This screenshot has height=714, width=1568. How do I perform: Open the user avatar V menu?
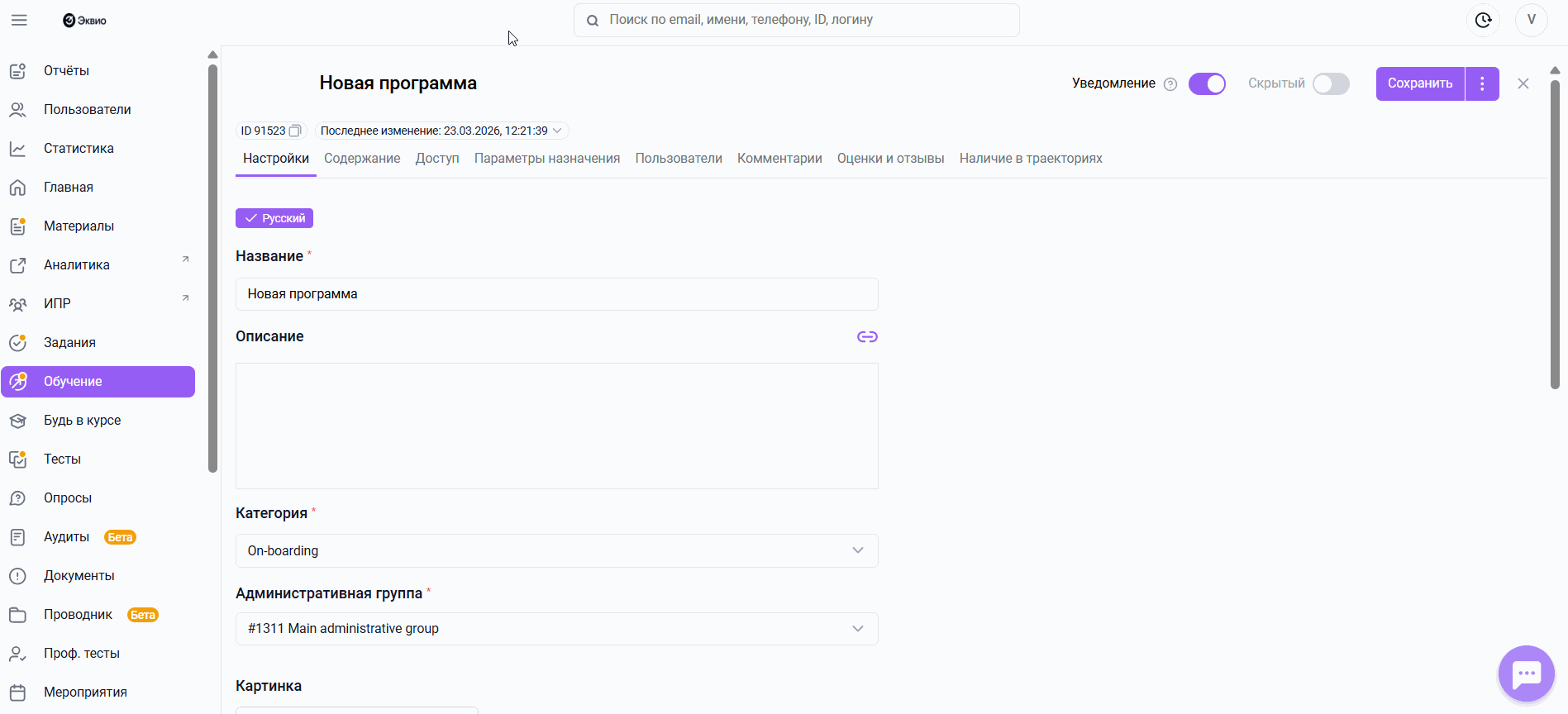1531,20
